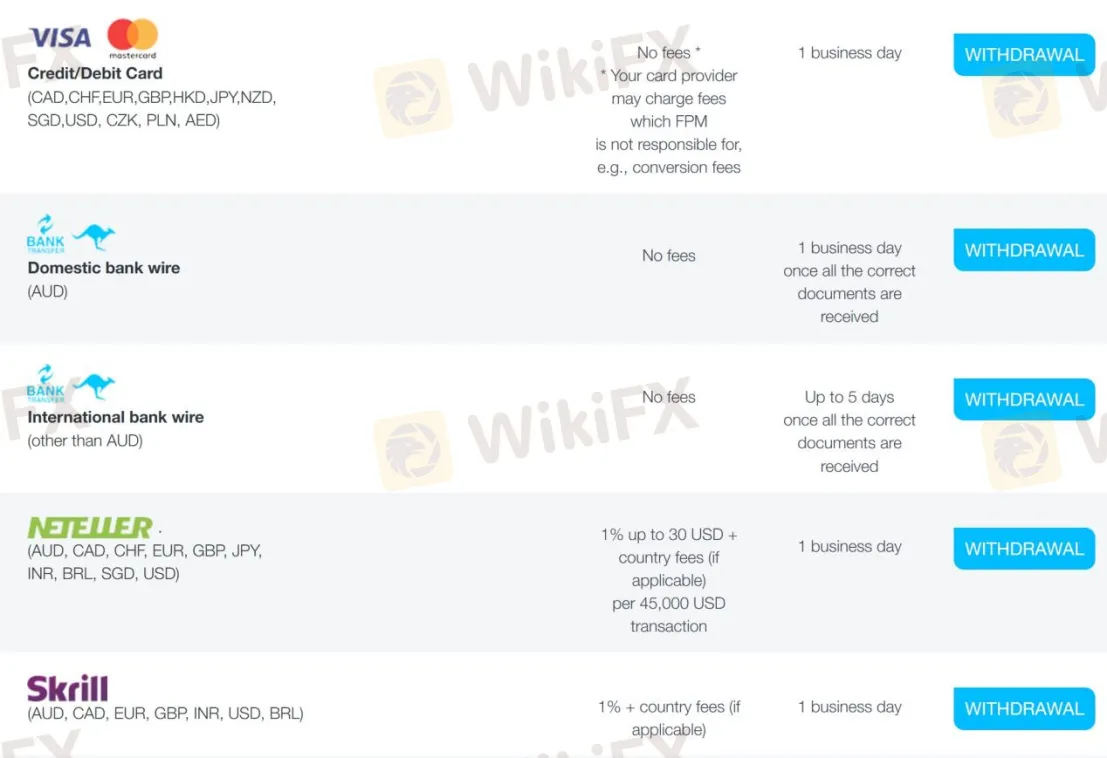Select the Credit/Debit Card heading
1107x758 pixels.
[x=95, y=73]
